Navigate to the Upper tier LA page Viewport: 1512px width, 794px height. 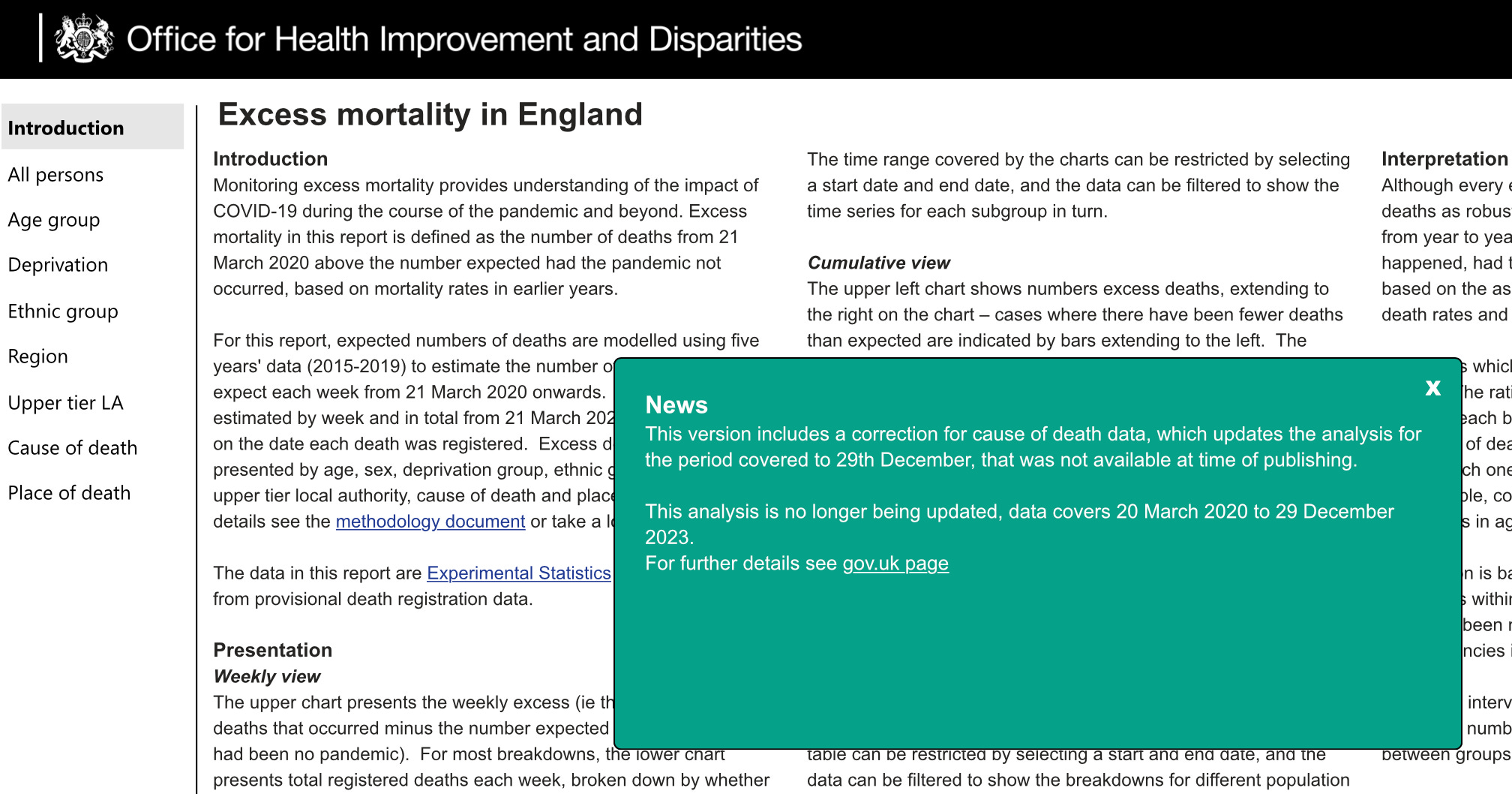pos(65,403)
